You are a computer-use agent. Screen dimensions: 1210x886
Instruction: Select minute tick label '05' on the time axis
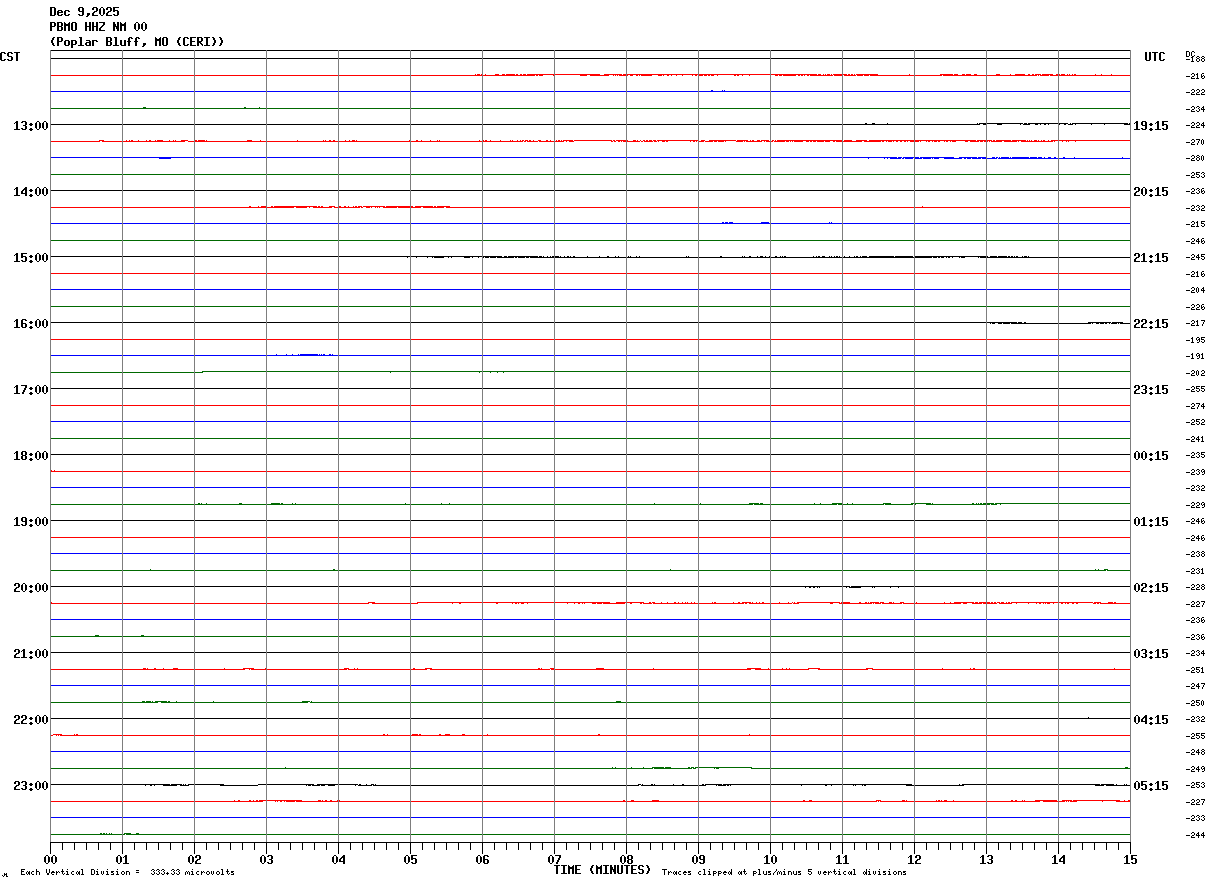point(410,860)
